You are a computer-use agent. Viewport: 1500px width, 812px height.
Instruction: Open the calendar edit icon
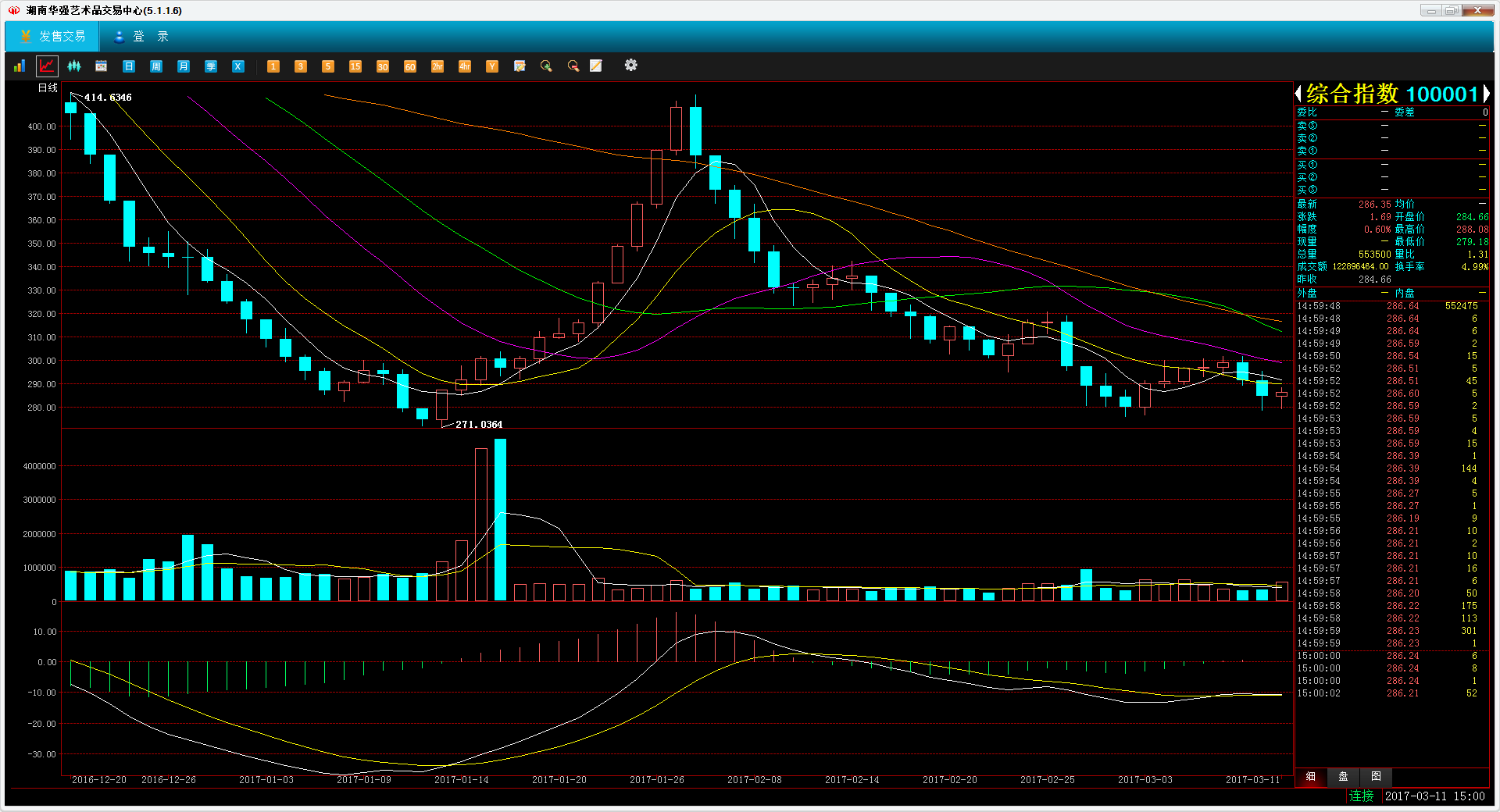coord(520,66)
